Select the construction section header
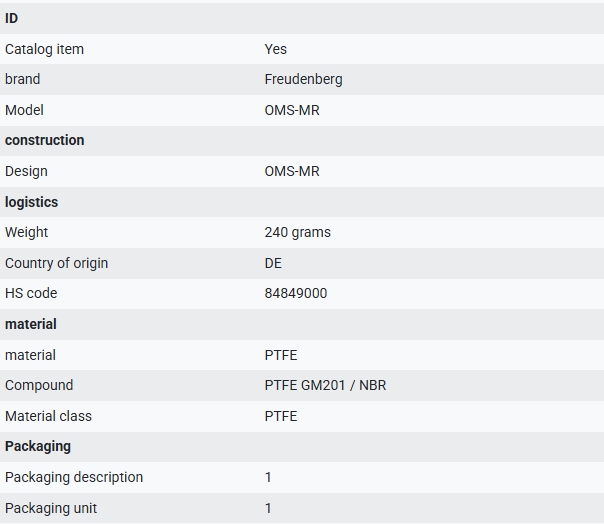Viewport: 604px width, 524px height. pos(44,140)
